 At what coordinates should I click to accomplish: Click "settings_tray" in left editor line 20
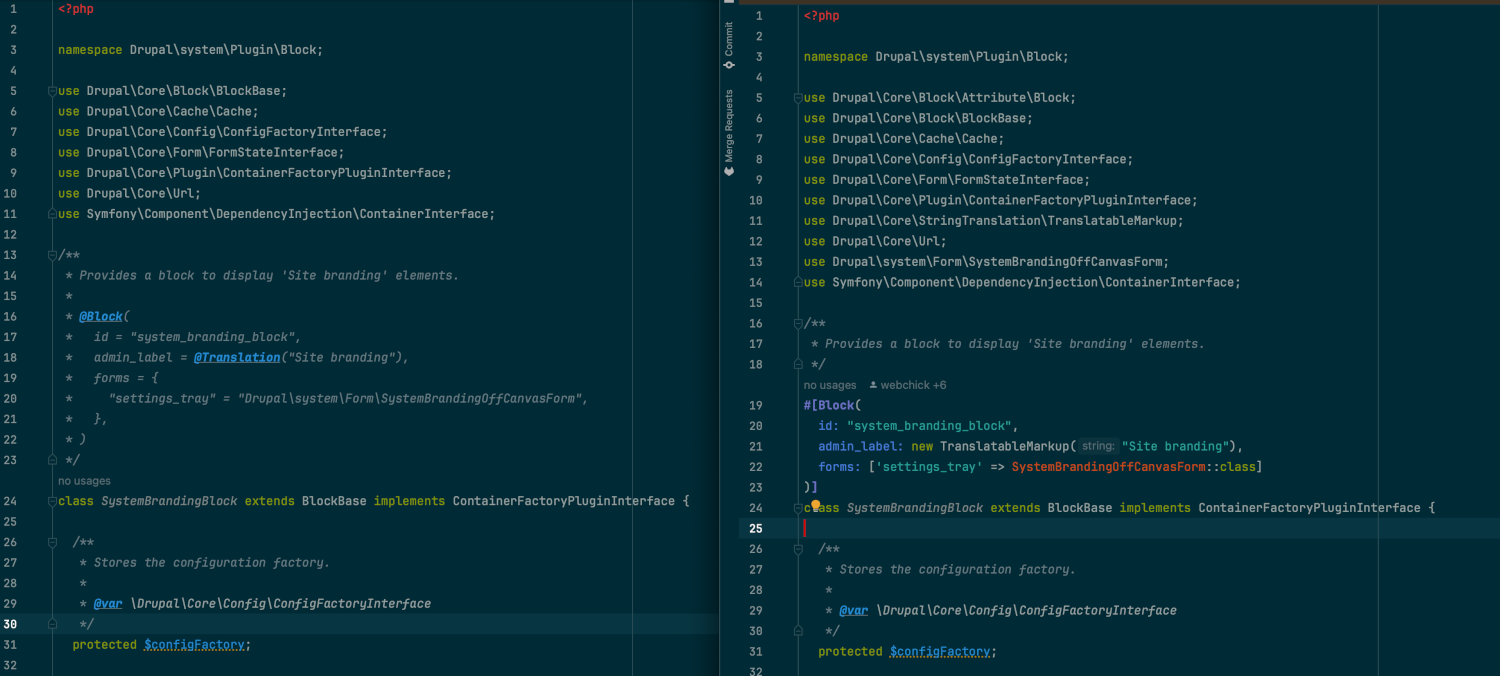pyautogui.click(x=162, y=398)
